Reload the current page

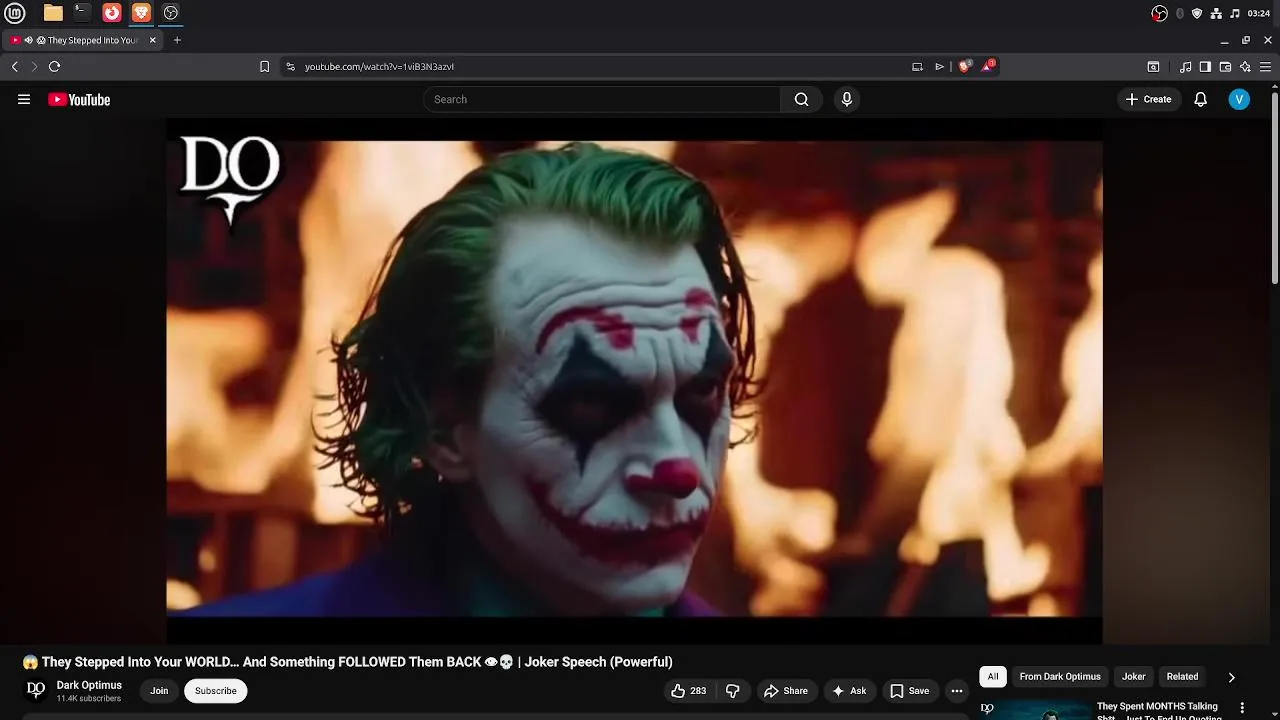click(x=54, y=66)
